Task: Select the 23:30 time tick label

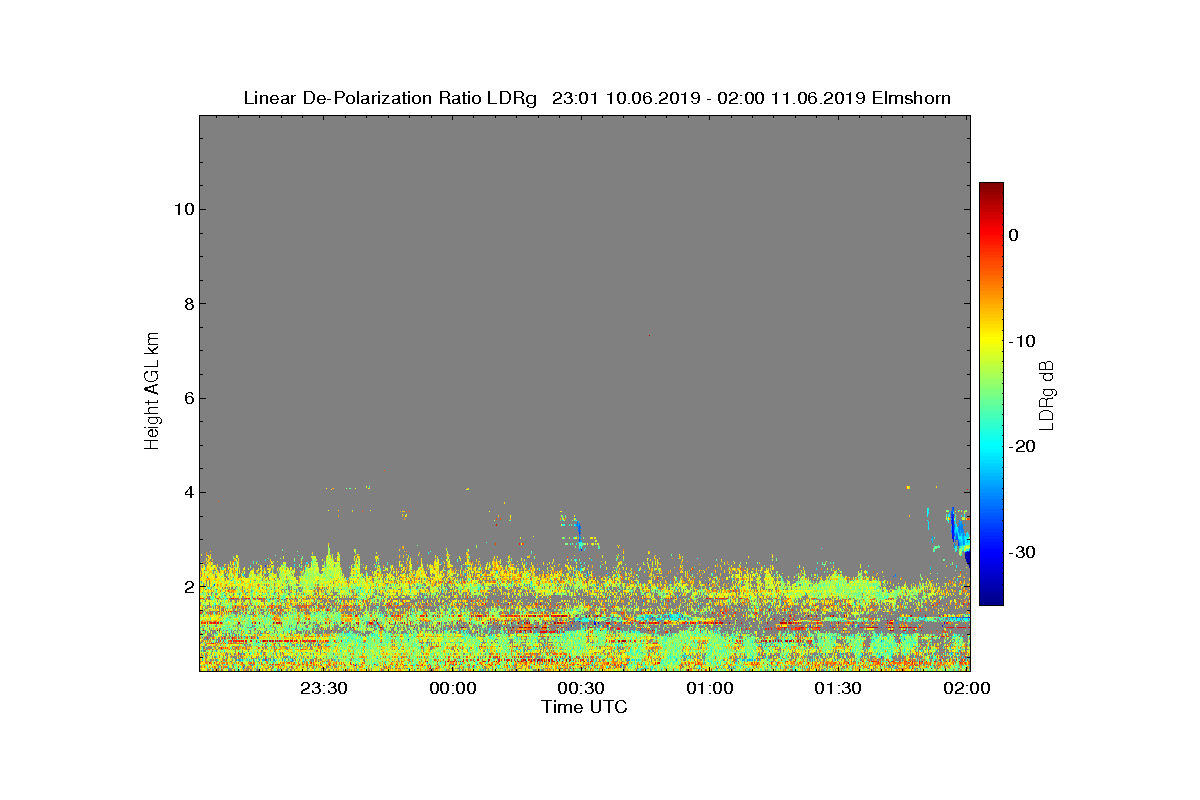Action: click(x=324, y=688)
